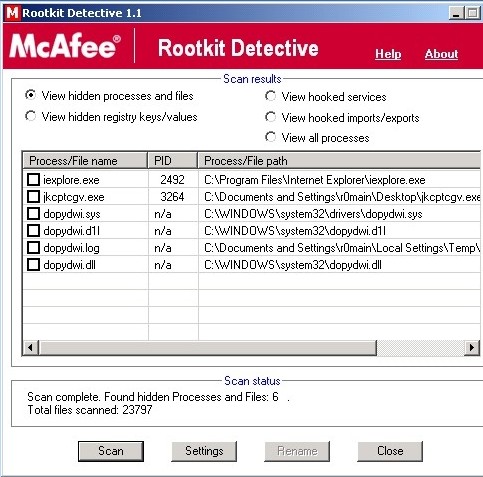The width and height of the screenshot is (483, 477).
Task: Click the horizontal scrollbar right arrow
Action: [472, 348]
